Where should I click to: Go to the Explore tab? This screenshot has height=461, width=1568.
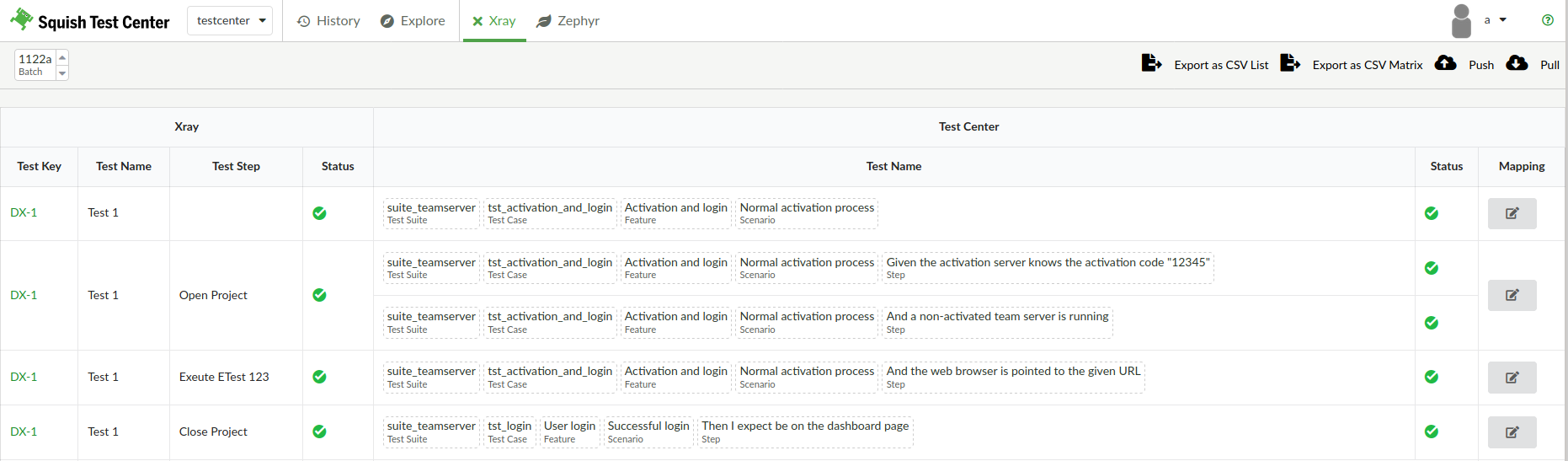click(x=413, y=21)
